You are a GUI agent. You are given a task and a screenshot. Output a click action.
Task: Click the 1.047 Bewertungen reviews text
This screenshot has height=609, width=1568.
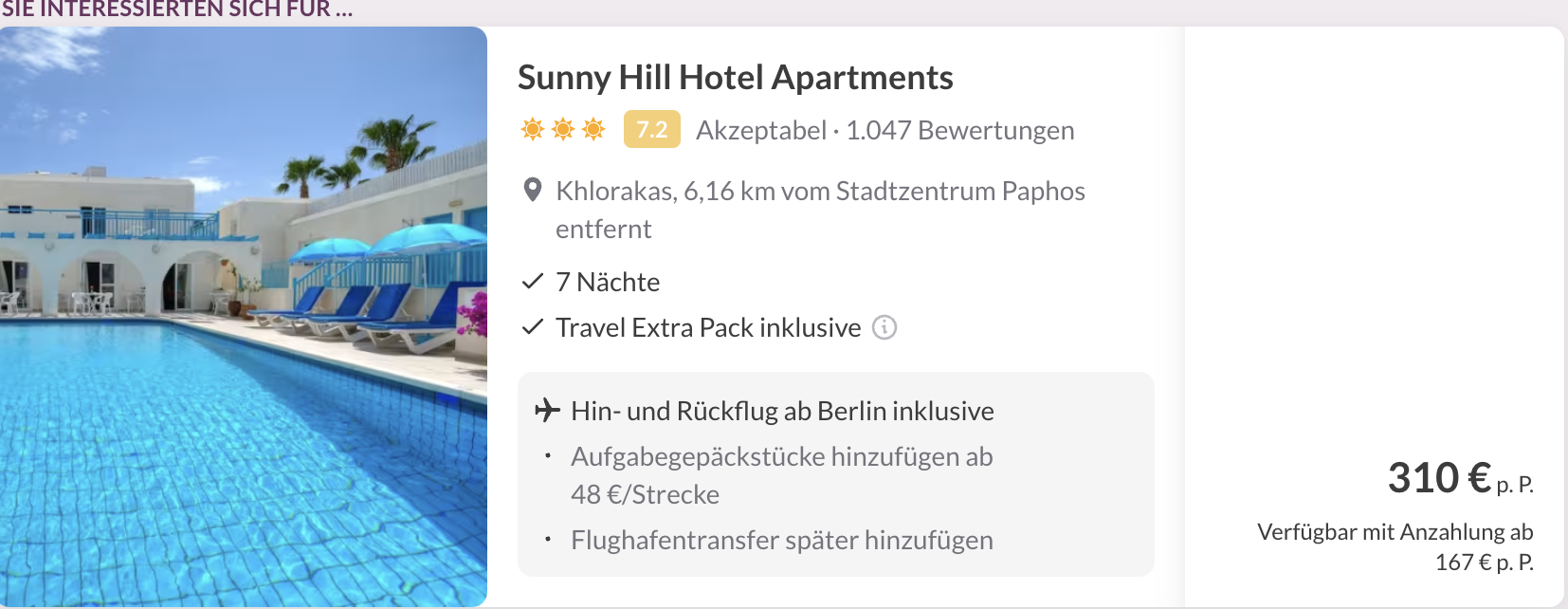point(959,130)
